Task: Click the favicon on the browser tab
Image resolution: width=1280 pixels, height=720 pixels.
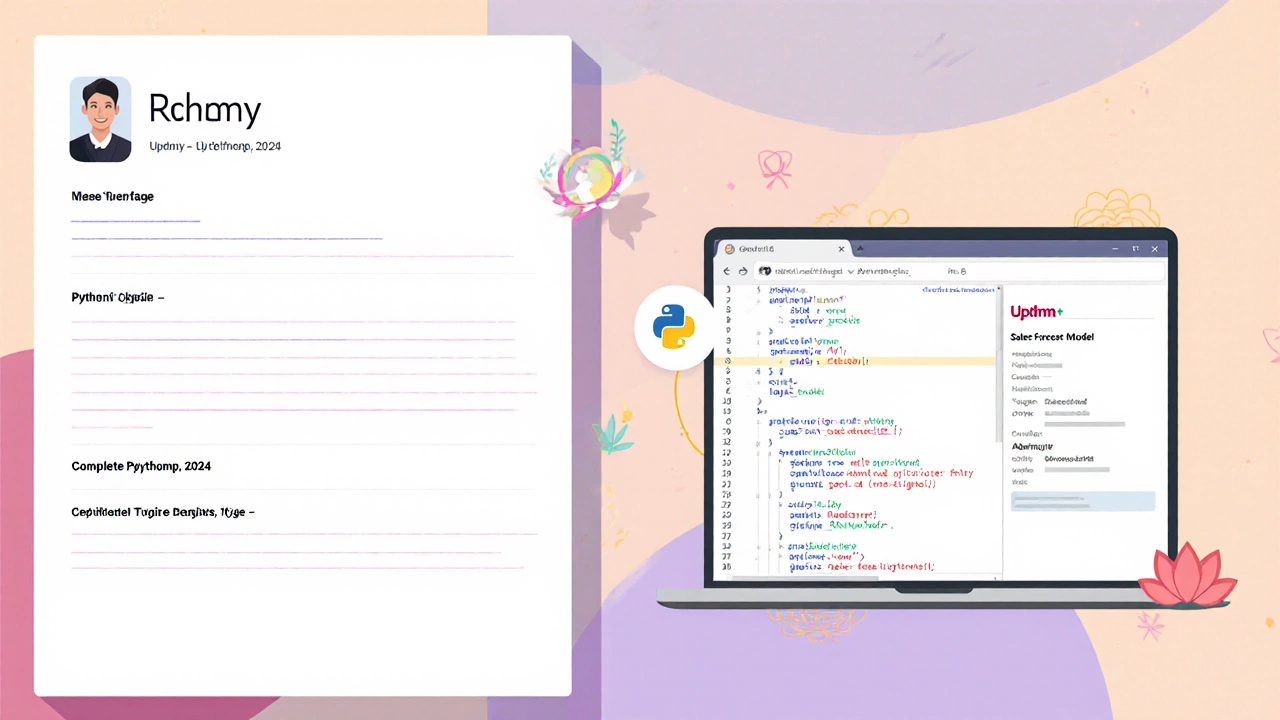Action: 730,249
